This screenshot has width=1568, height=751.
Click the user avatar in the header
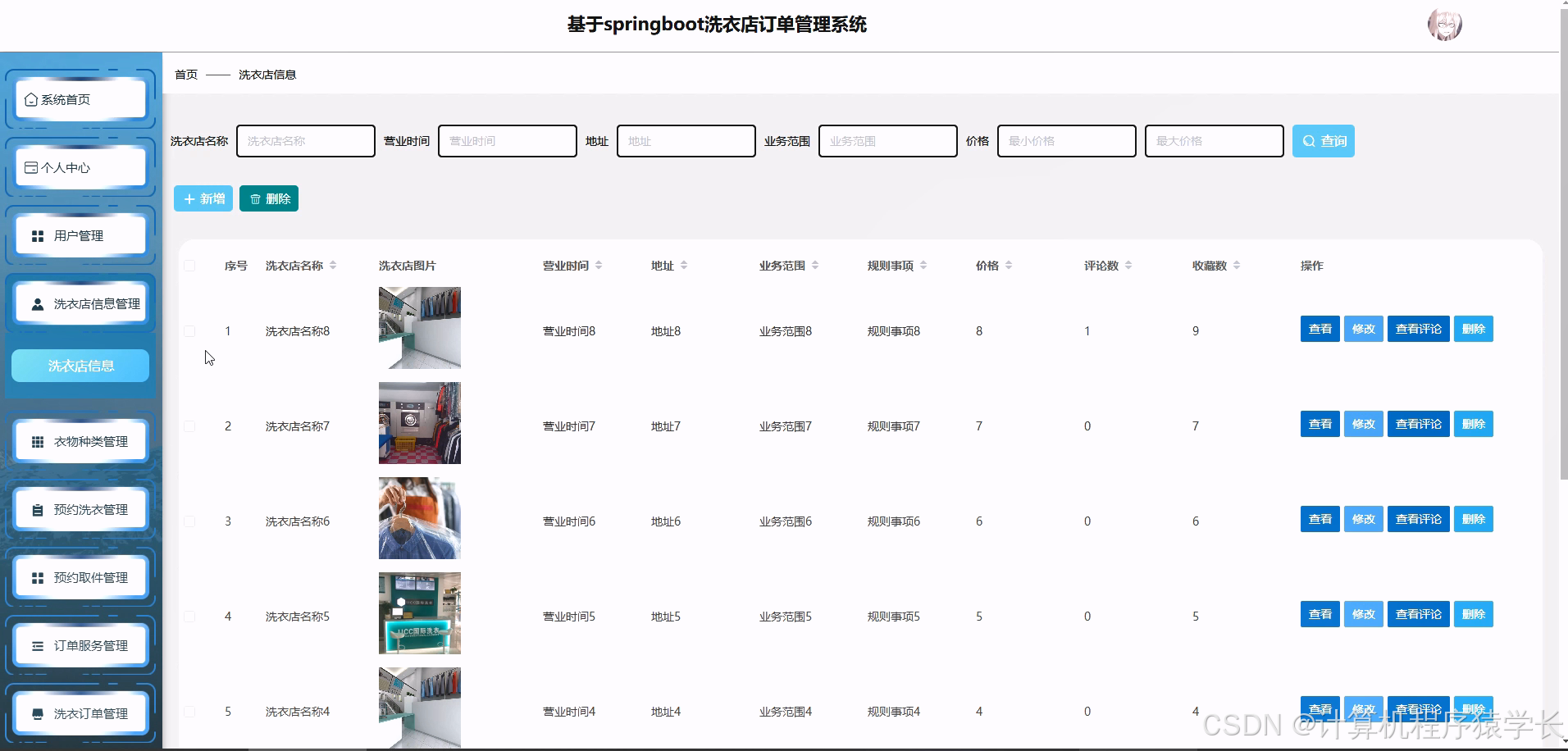1444,25
